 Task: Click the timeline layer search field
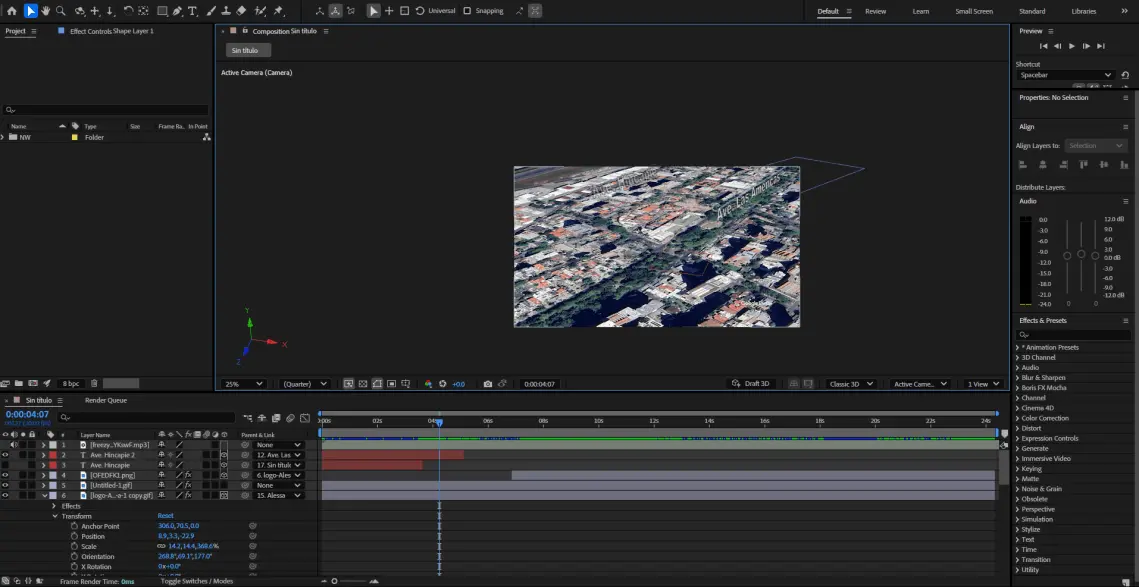click(x=145, y=417)
